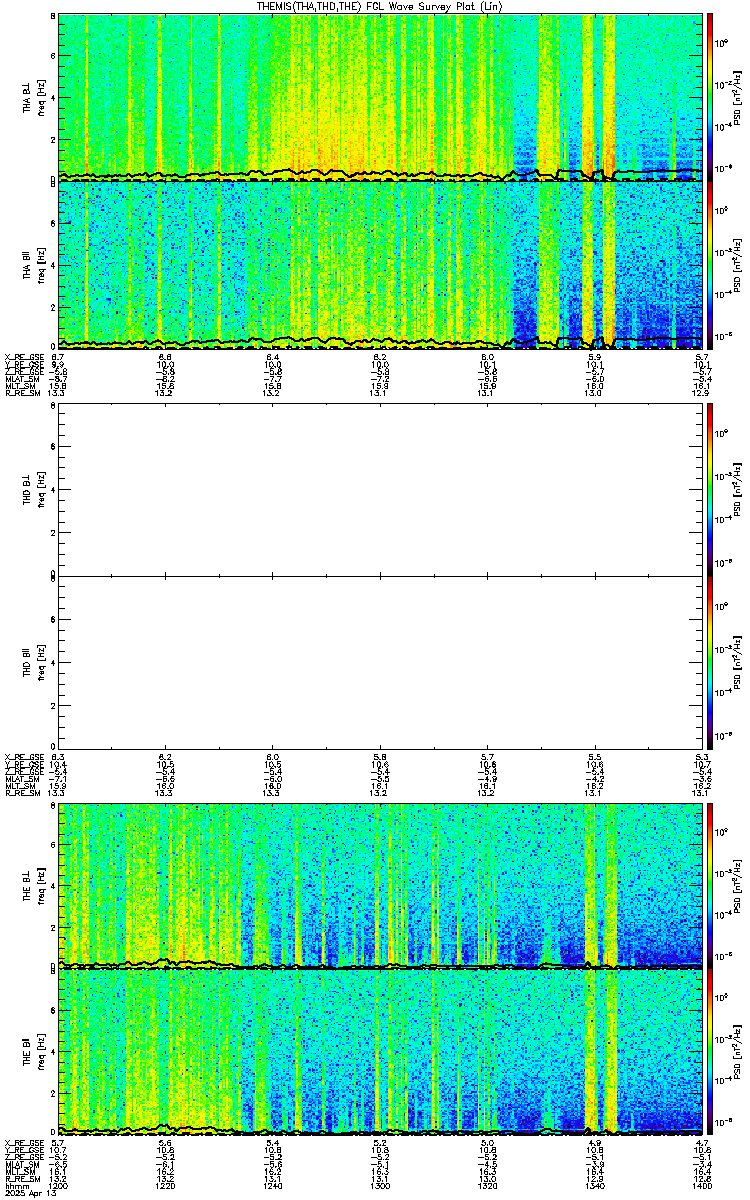750x1200 pixels.
Task: Click the THA B perpendicular spectrogram panel
Action: (x=381, y=97)
